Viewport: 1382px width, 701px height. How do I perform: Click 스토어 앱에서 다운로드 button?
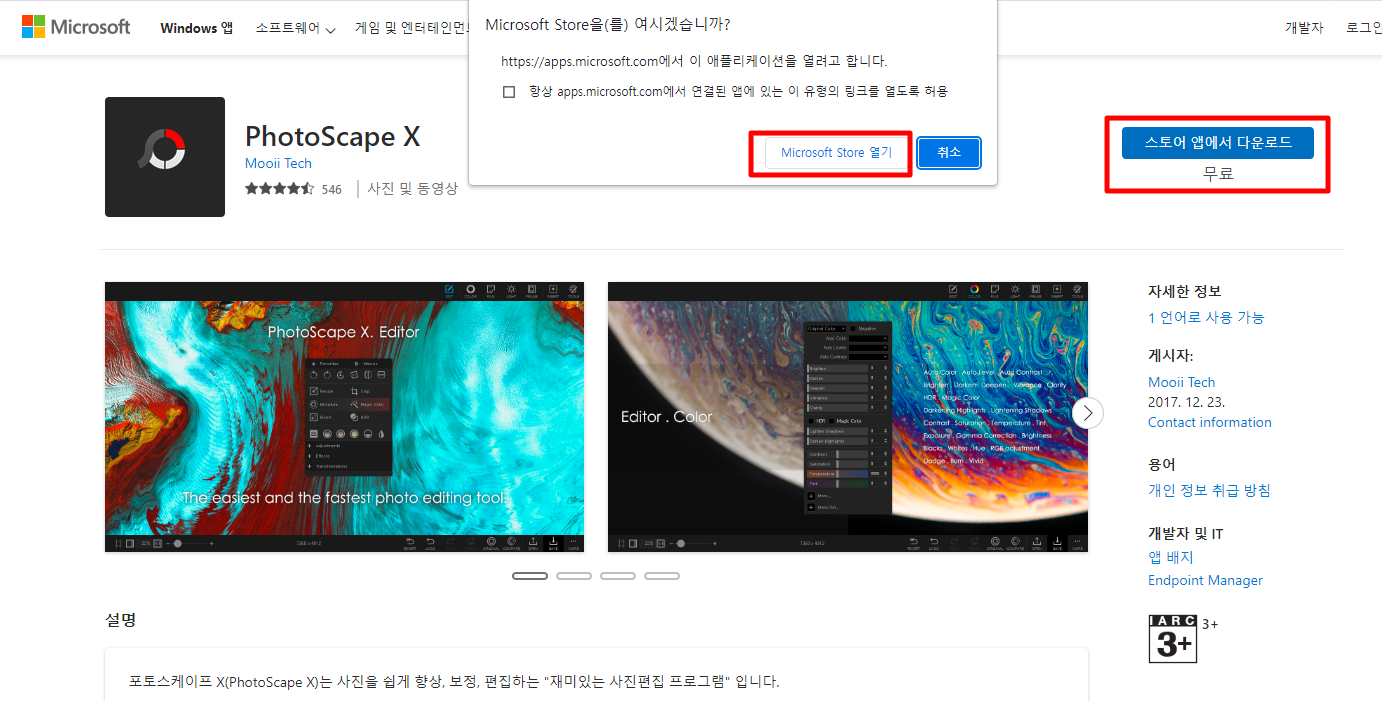pyautogui.click(x=1217, y=143)
